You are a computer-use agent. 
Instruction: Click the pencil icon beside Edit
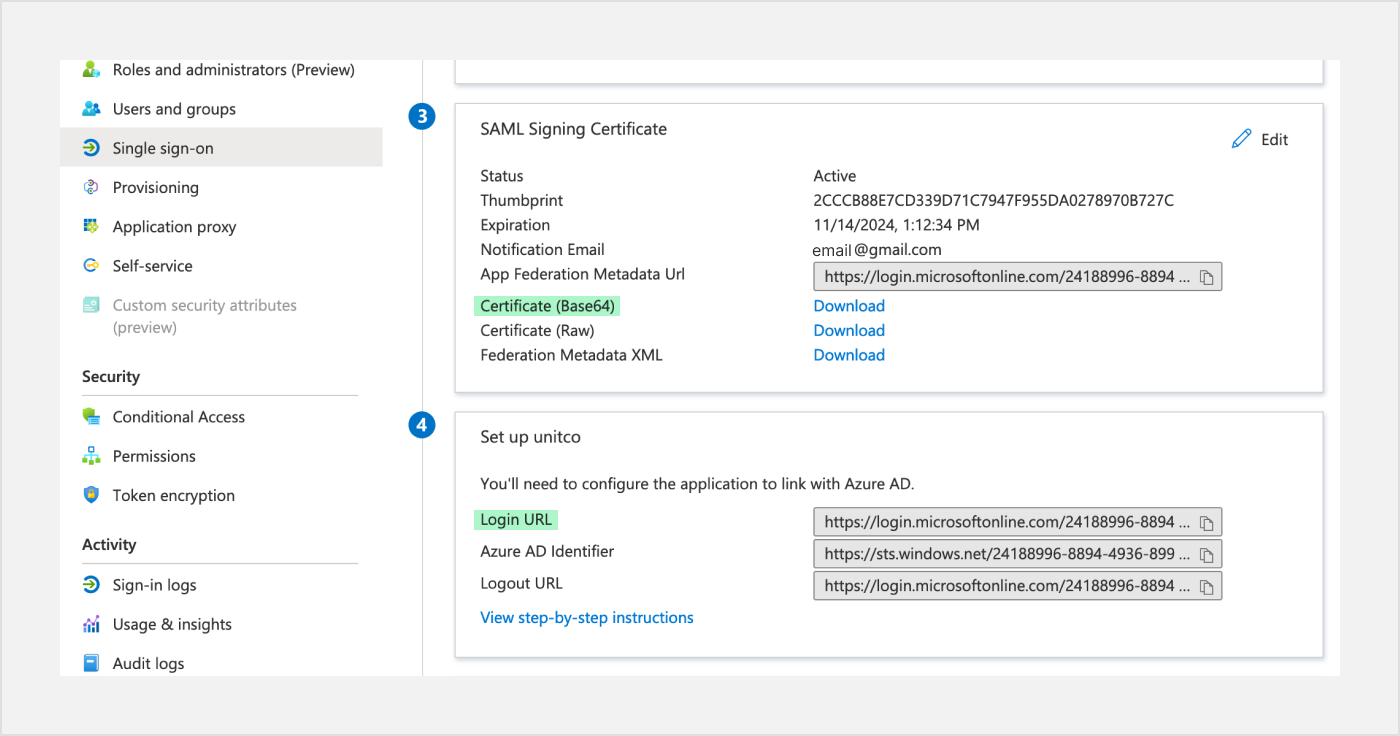[x=1241, y=139]
